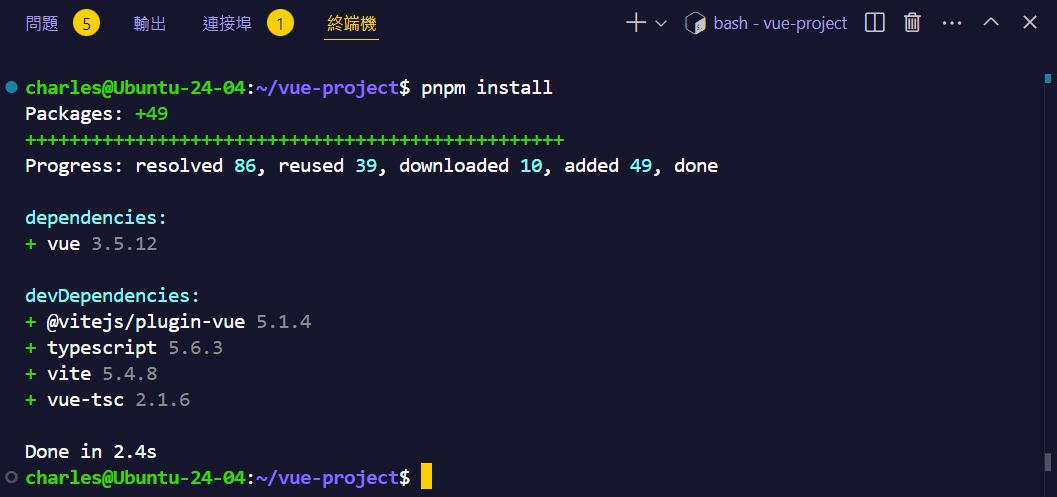This screenshot has height=497, width=1057.
Task: Kill the terminal using the trash icon
Action: pyautogui.click(x=913, y=23)
